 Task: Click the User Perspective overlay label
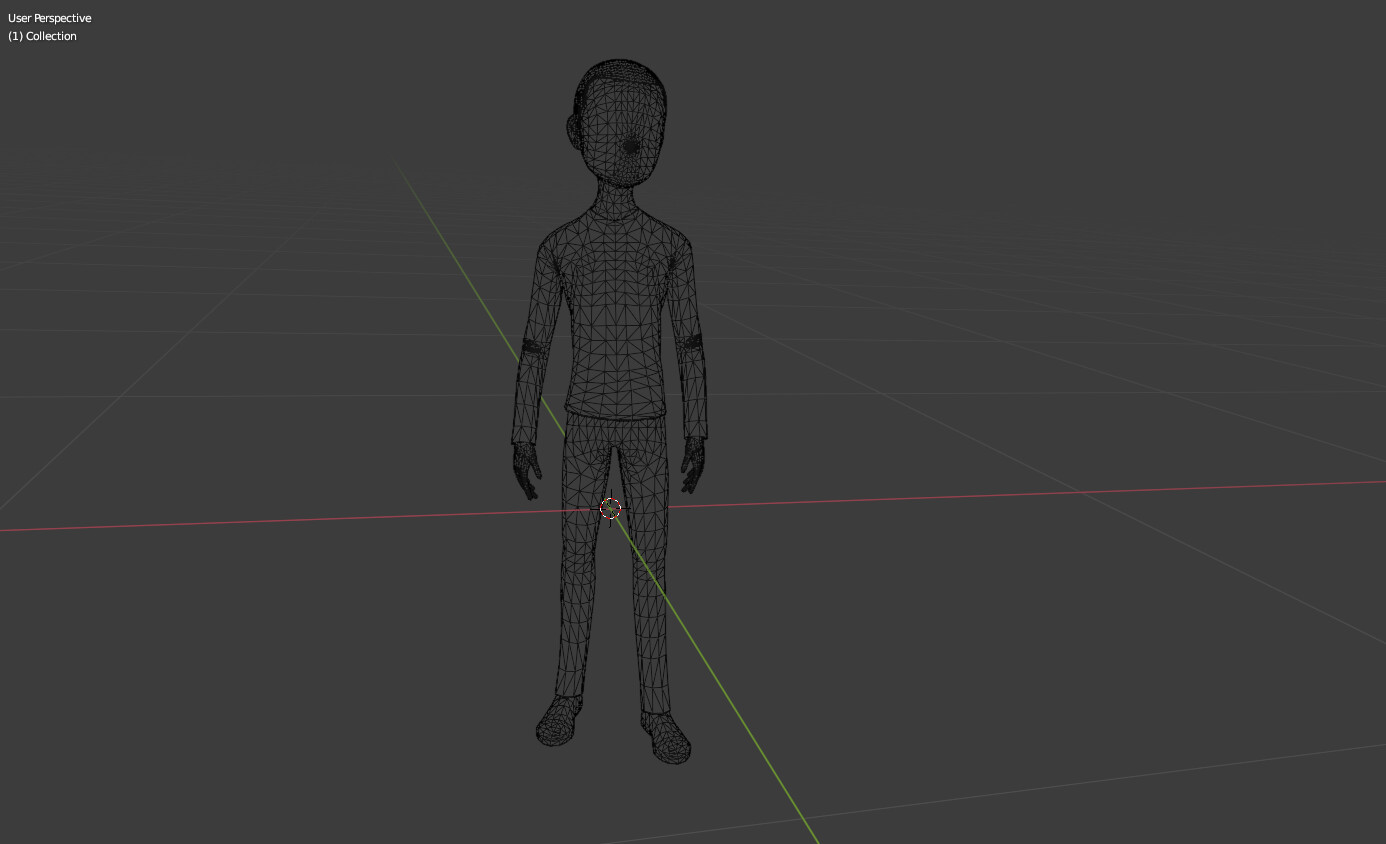pos(49,17)
